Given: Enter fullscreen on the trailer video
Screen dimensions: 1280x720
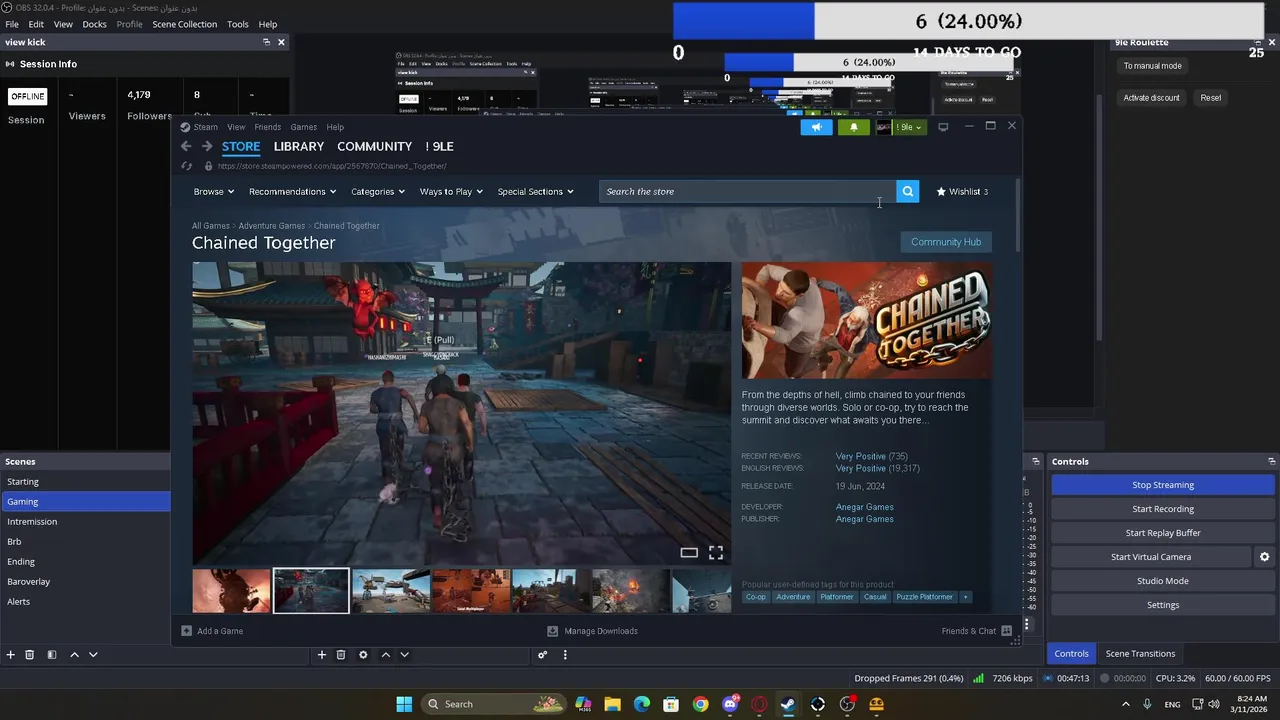Looking at the screenshot, I should 716,552.
